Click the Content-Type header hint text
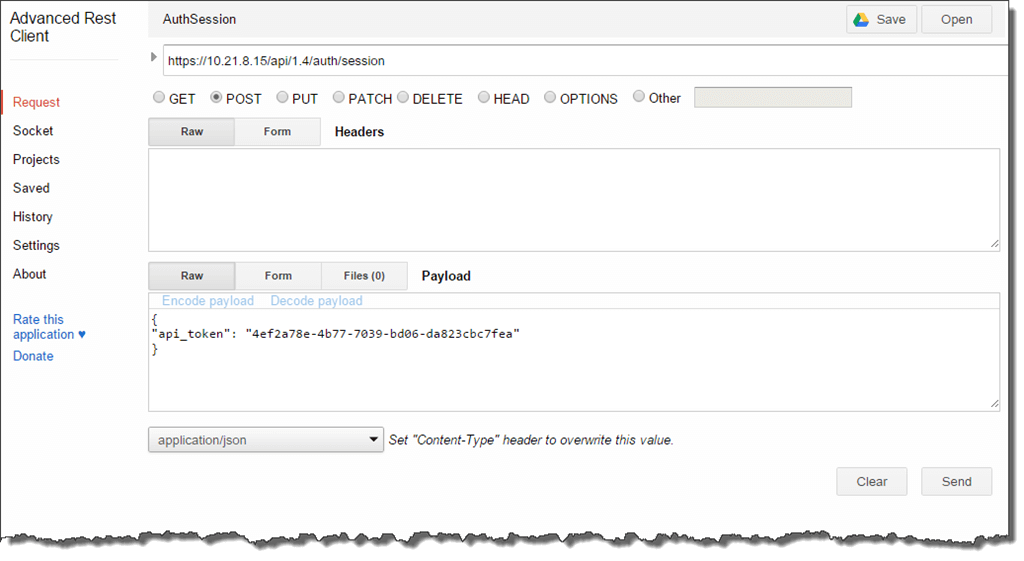The height and width of the screenshot is (561, 1024). pyautogui.click(x=531, y=440)
